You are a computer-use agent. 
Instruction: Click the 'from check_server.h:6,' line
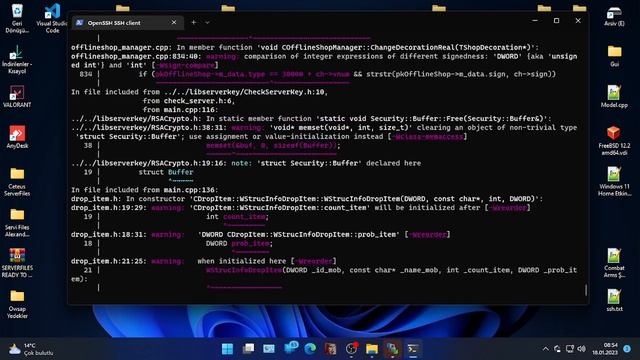click(x=189, y=101)
